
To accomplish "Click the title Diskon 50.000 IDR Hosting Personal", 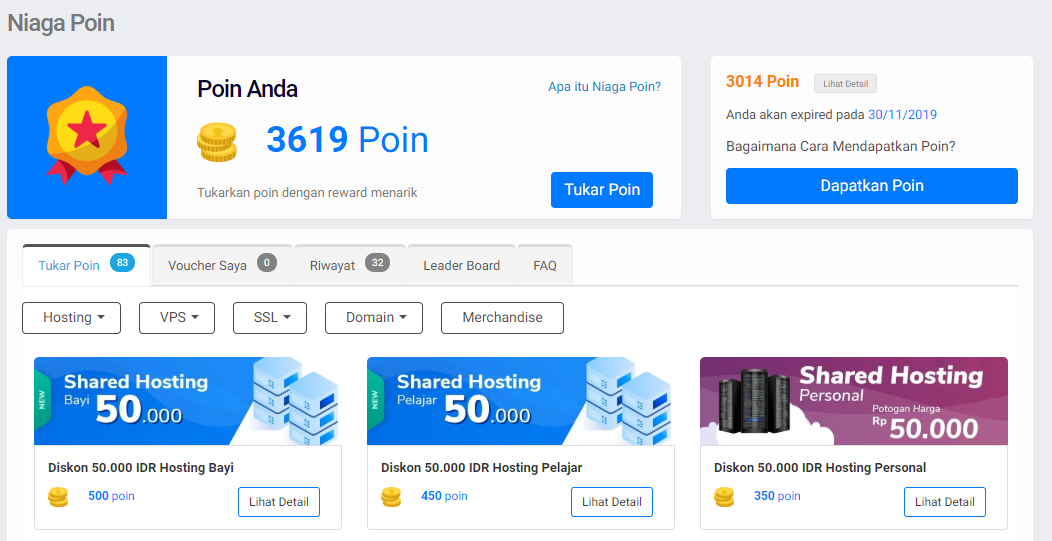I will pos(820,468).
